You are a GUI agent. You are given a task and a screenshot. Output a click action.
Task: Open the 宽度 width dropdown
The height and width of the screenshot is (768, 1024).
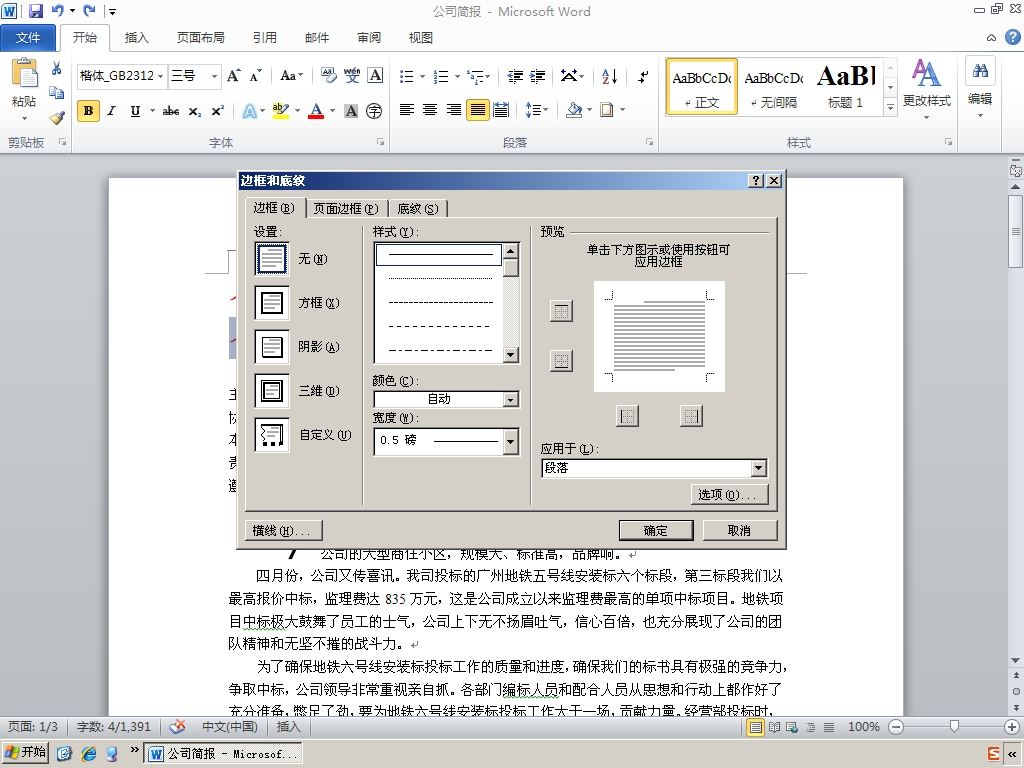[x=511, y=441]
